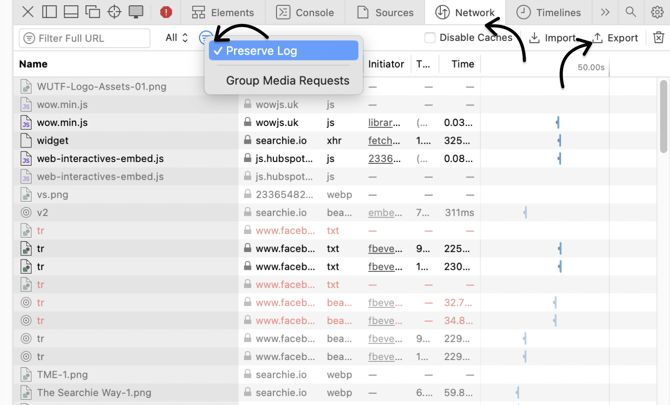This screenshot has height=405, width=670.
Task: Open device settings monitor icon
Action: tap(136, 12)
